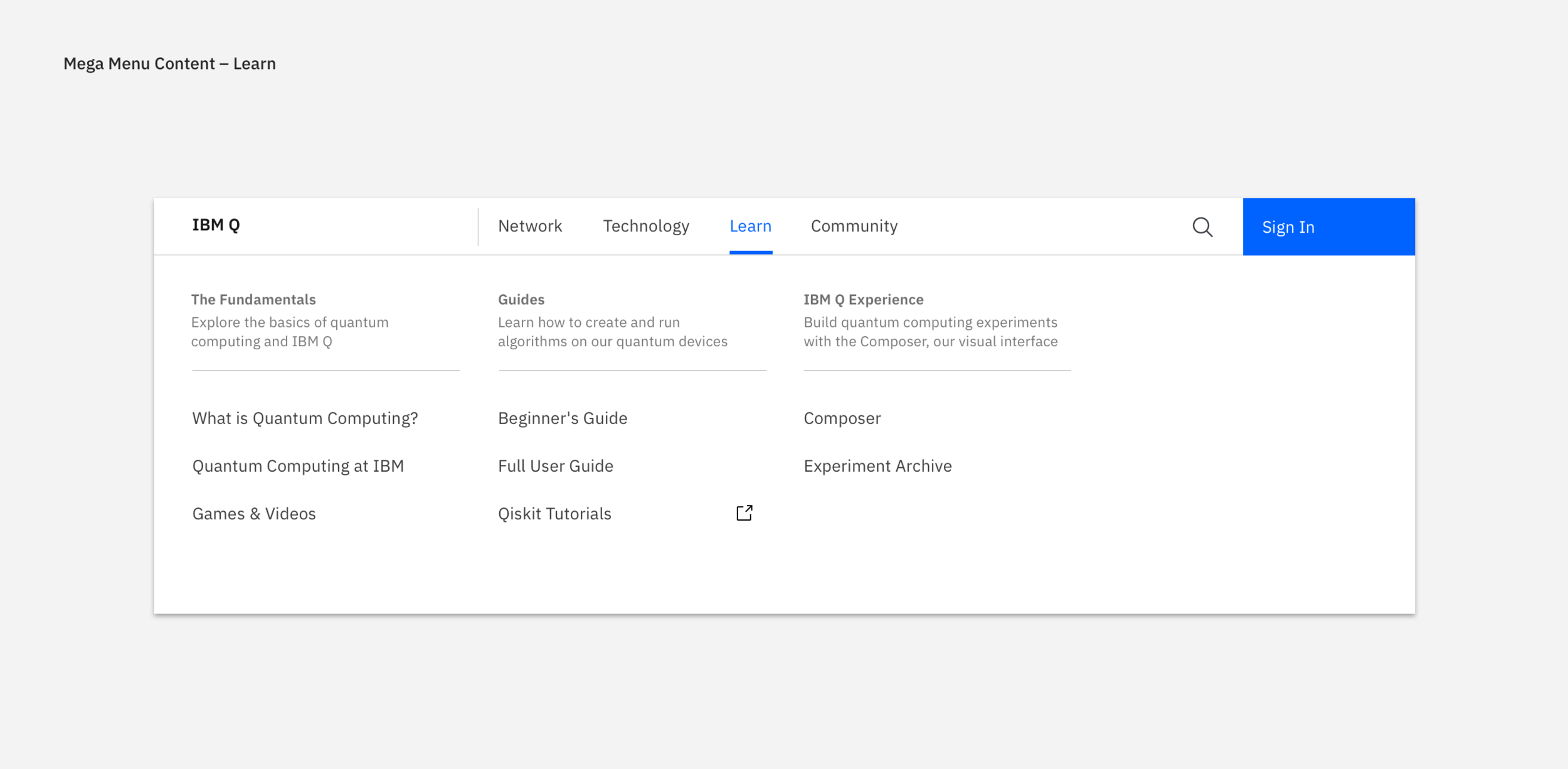The image size is (1568, 769).
Task: Click The Fundamentals section heading
Action: pos(253,300)
